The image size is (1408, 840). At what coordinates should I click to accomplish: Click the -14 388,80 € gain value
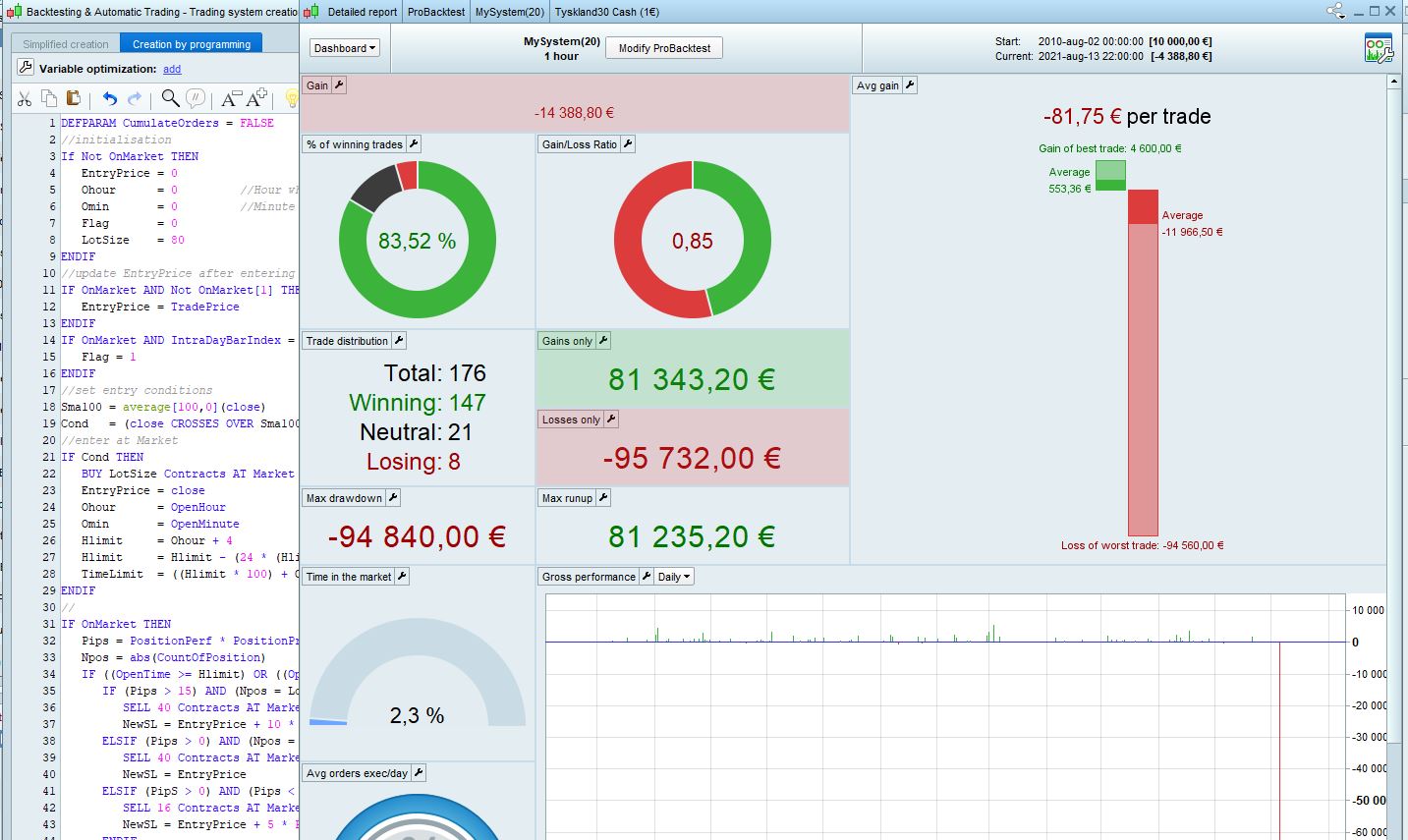click(x=575, y=113)
